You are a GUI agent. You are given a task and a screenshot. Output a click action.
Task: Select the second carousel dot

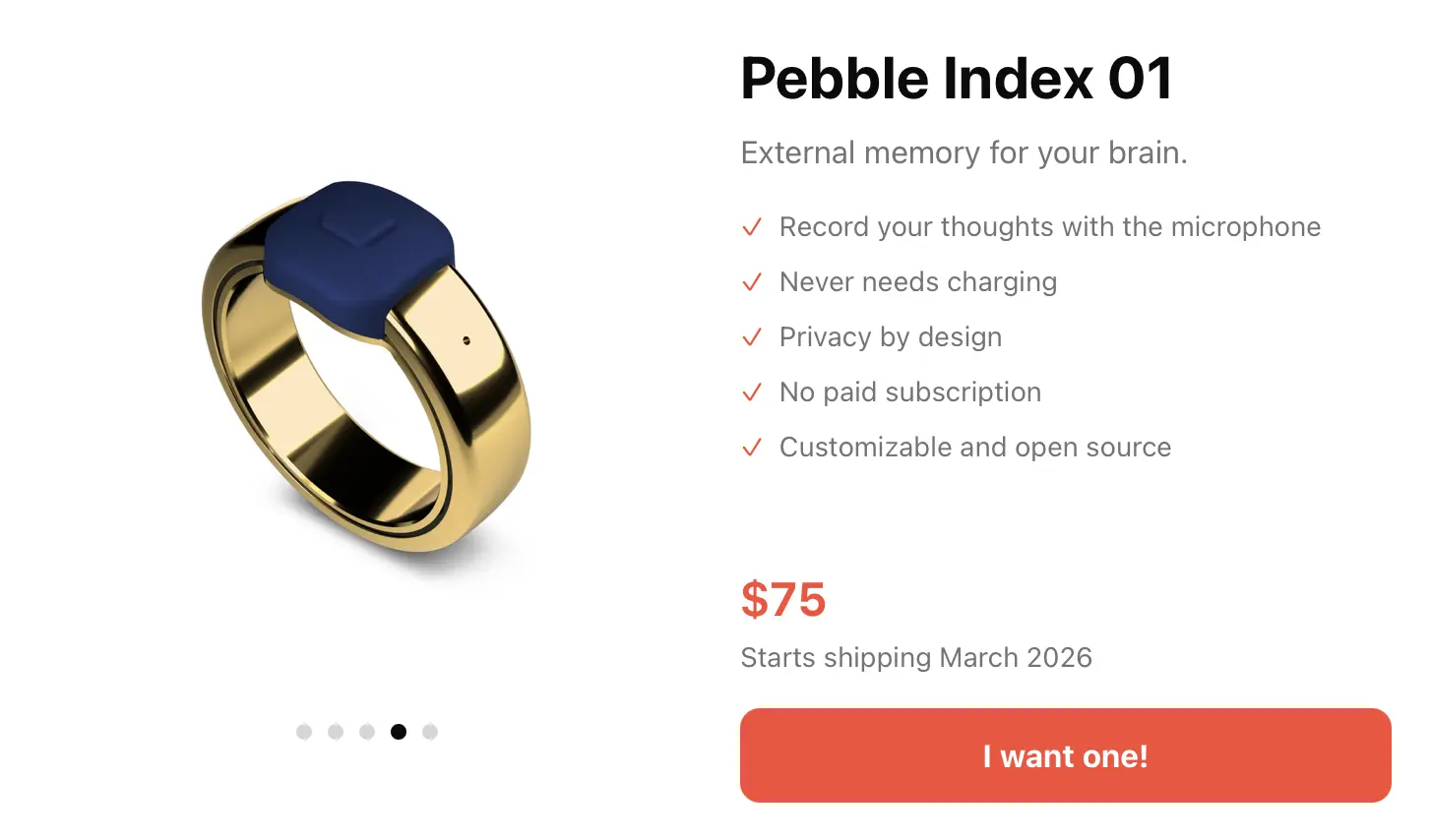pos(336,732)
